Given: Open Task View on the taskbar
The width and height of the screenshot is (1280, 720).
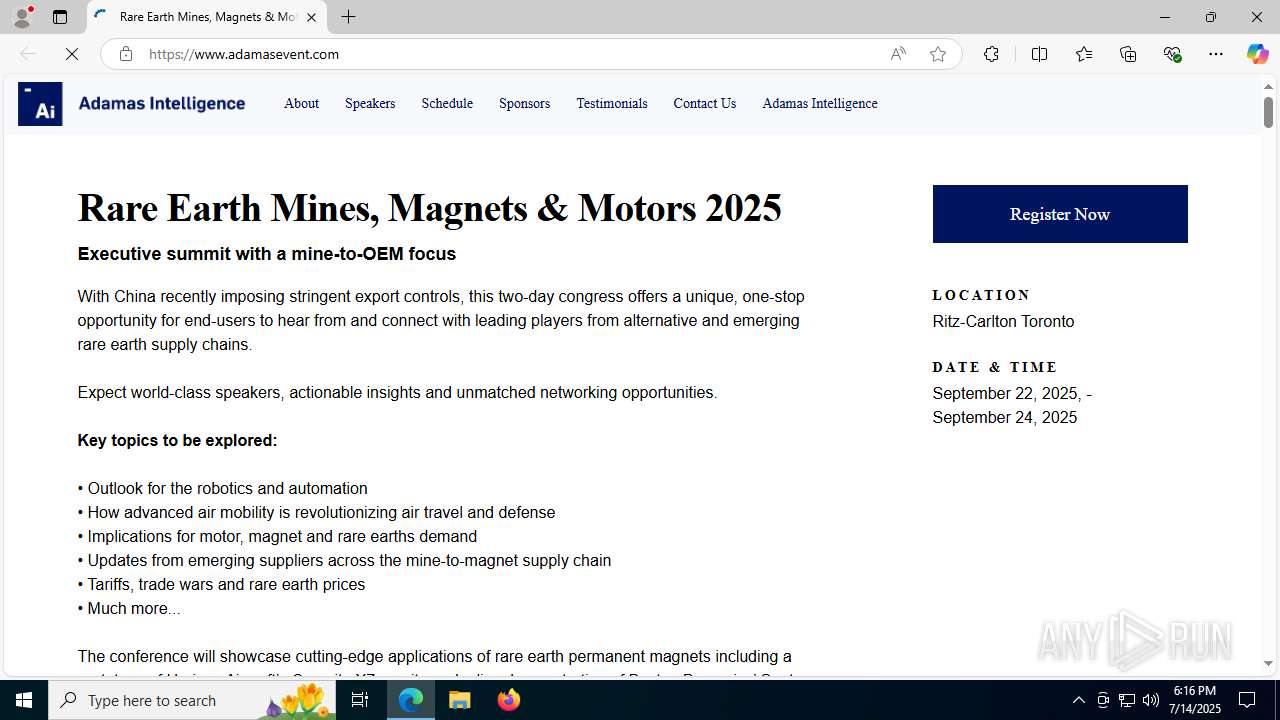Looking at the screenshot, I should (360, 700).
